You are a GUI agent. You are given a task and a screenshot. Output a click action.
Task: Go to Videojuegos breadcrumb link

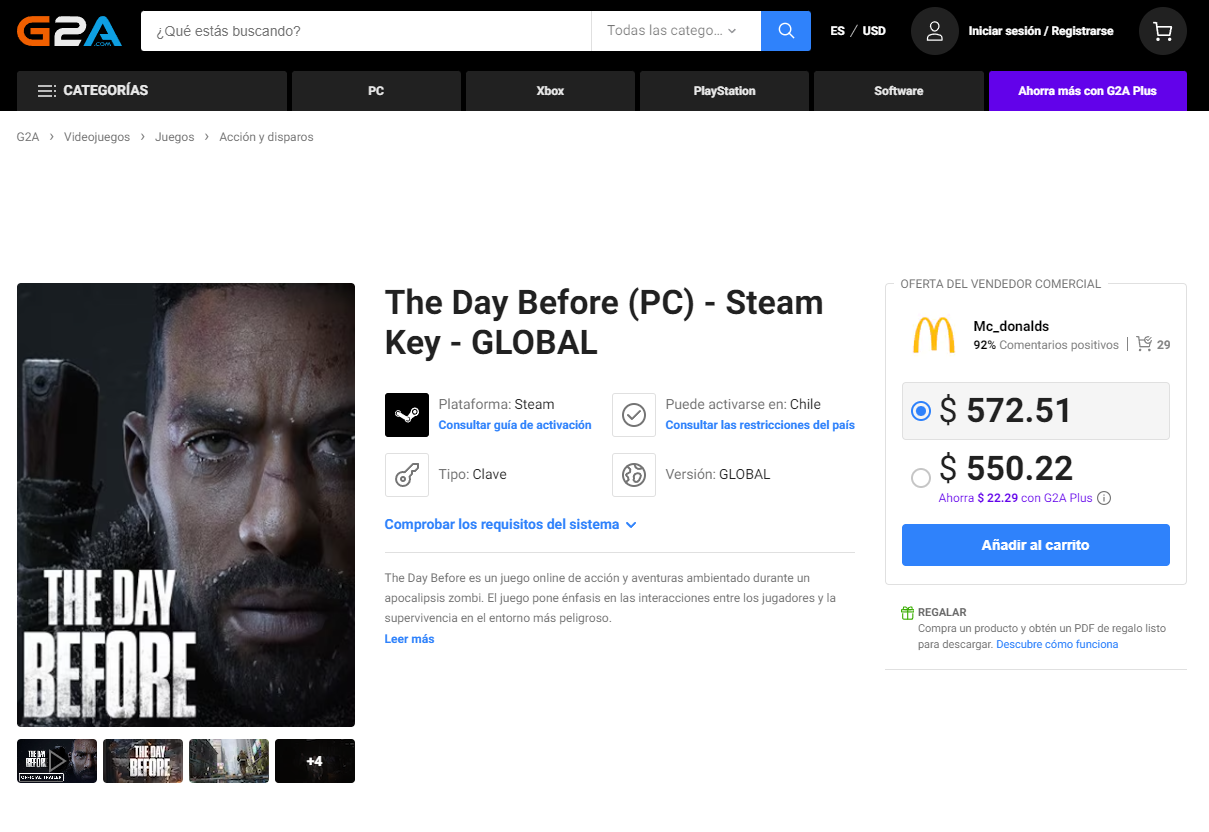pos(97,137)
